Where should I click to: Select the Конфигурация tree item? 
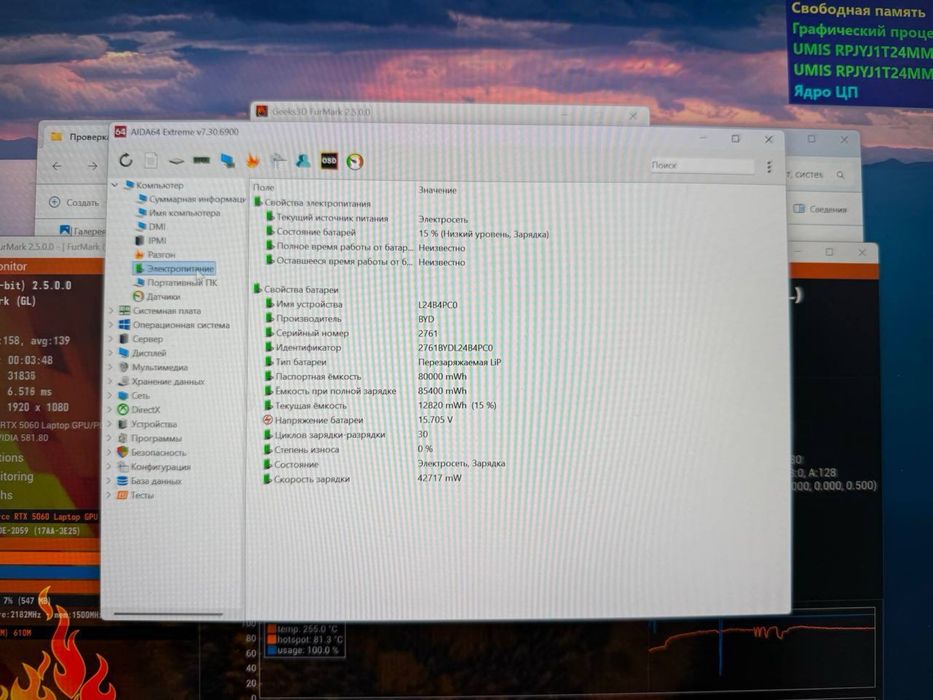click(152, 467)
